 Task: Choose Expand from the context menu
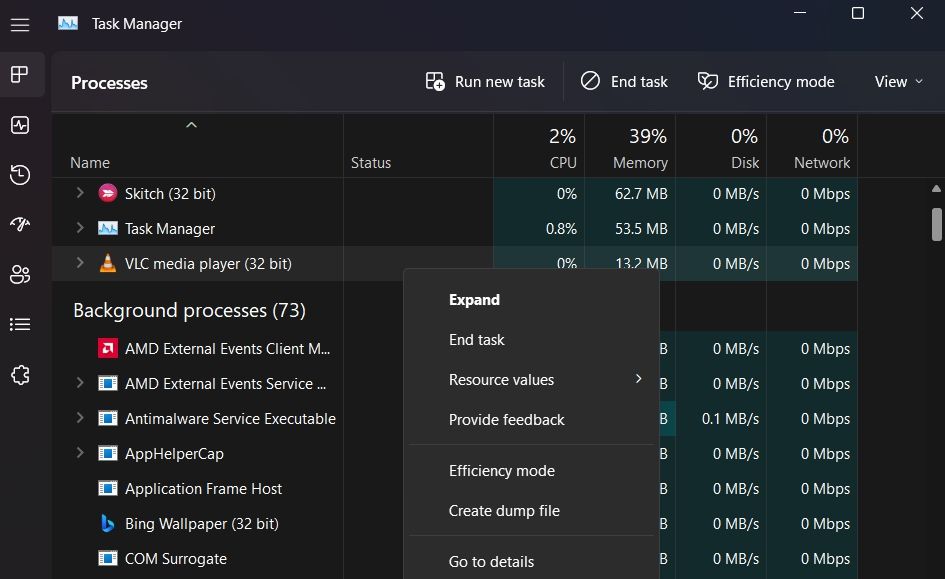click(x=532, y=299)
